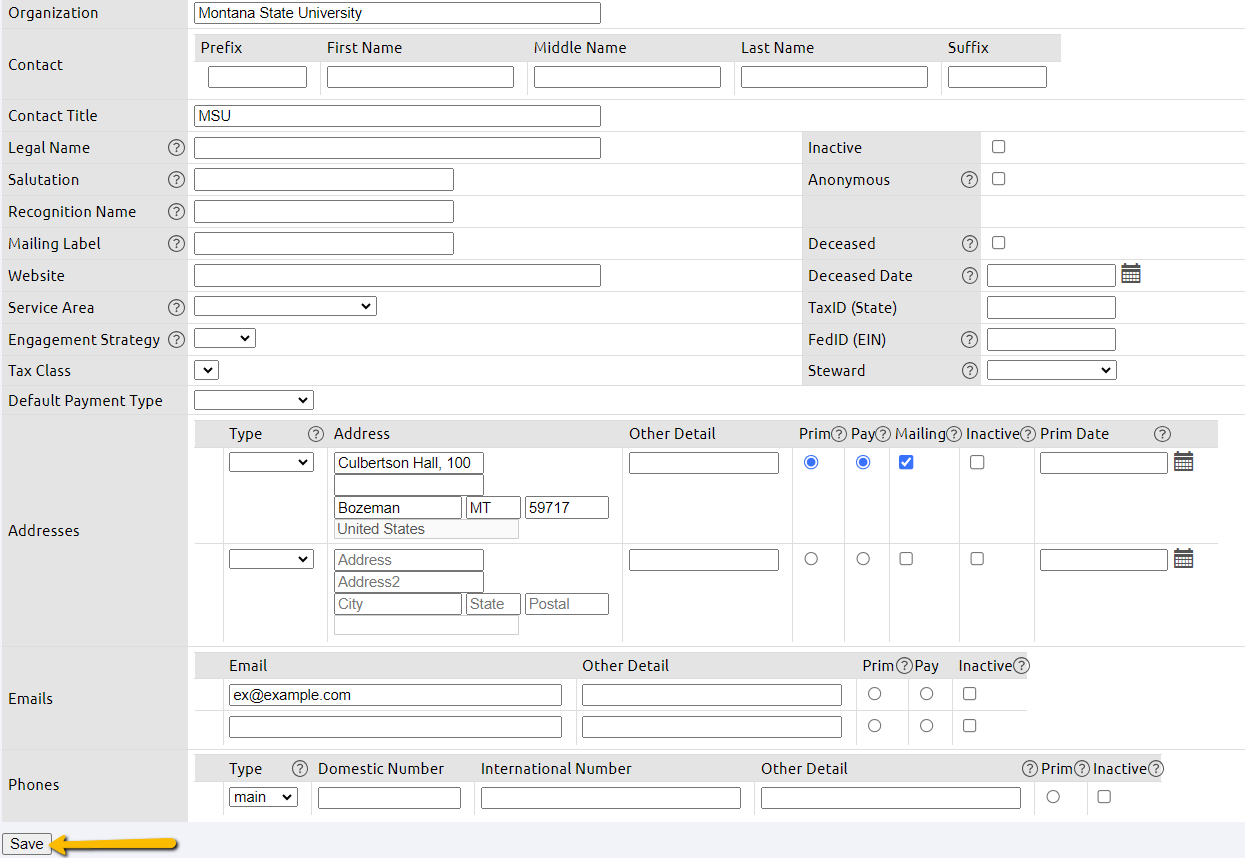Click the Contact Title field containing MSU
The height and width of the screenshot is (858, 1245).
click(x=397, y=116)
